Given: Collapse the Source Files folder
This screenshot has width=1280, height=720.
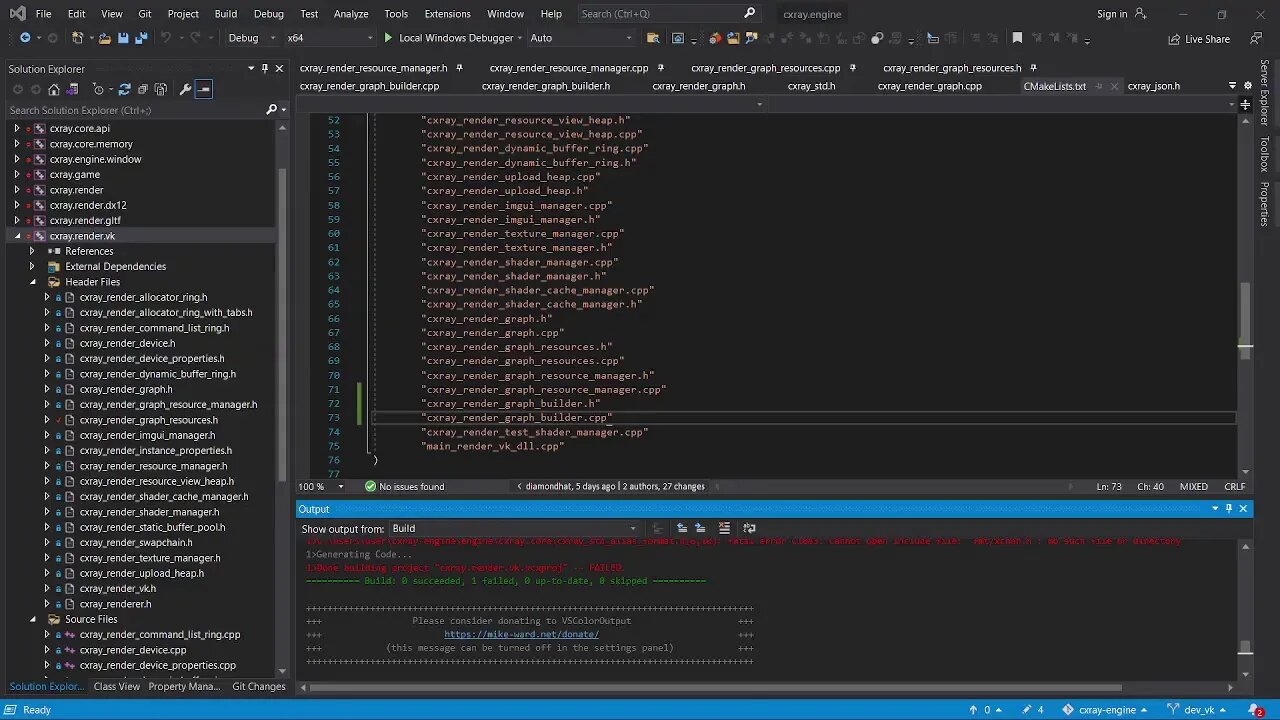Looking at the screenshot, I should (x=32, y=619).
